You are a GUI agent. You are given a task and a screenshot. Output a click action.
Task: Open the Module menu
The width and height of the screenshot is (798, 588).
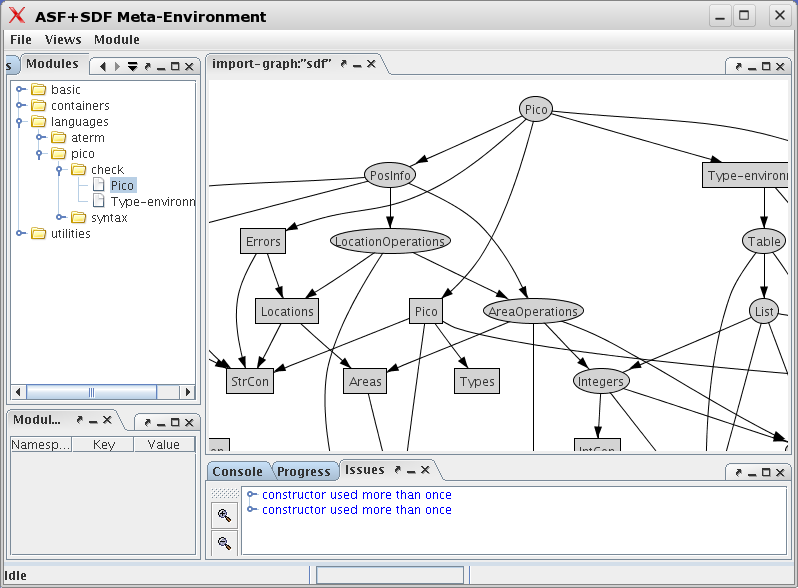point(117,40)
